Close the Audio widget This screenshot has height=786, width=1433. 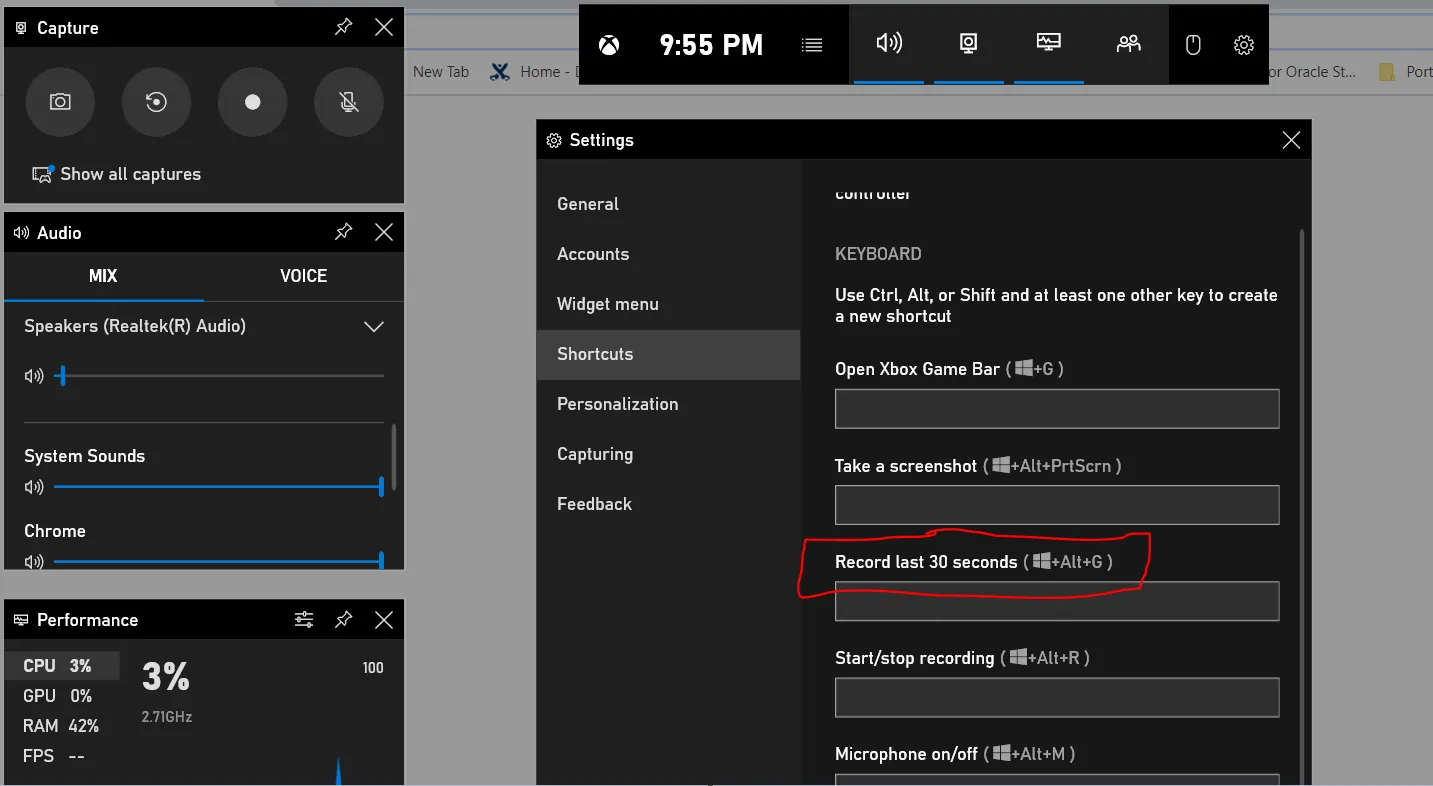[383, 232]
